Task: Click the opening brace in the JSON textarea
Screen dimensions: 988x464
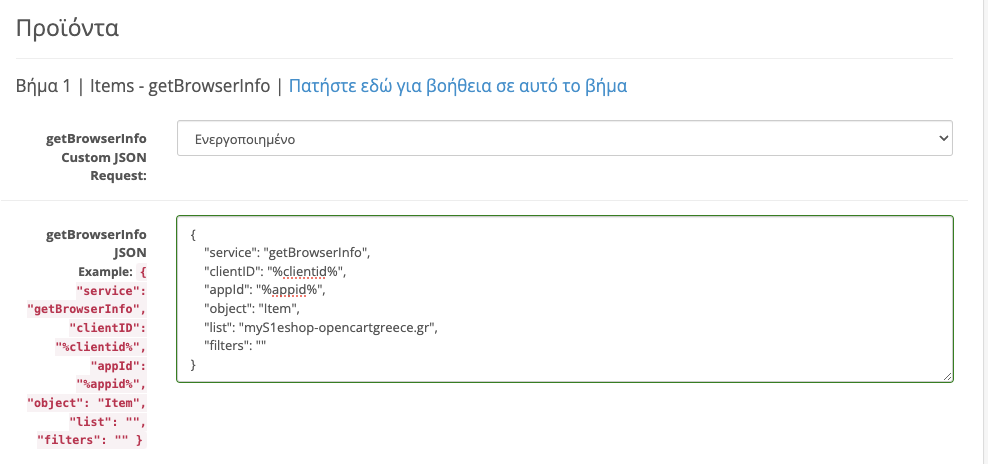Action: click(193, 235)
